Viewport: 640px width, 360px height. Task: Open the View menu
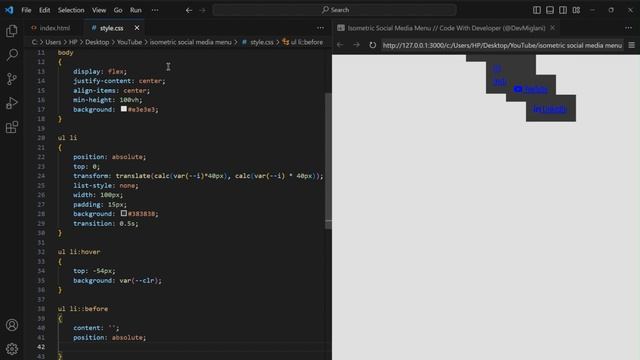tap(99, 10)
